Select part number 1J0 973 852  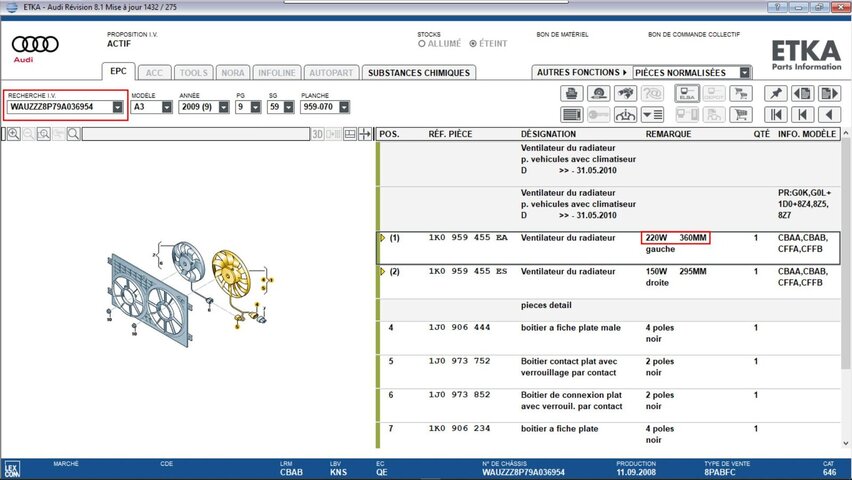point(459,395)
